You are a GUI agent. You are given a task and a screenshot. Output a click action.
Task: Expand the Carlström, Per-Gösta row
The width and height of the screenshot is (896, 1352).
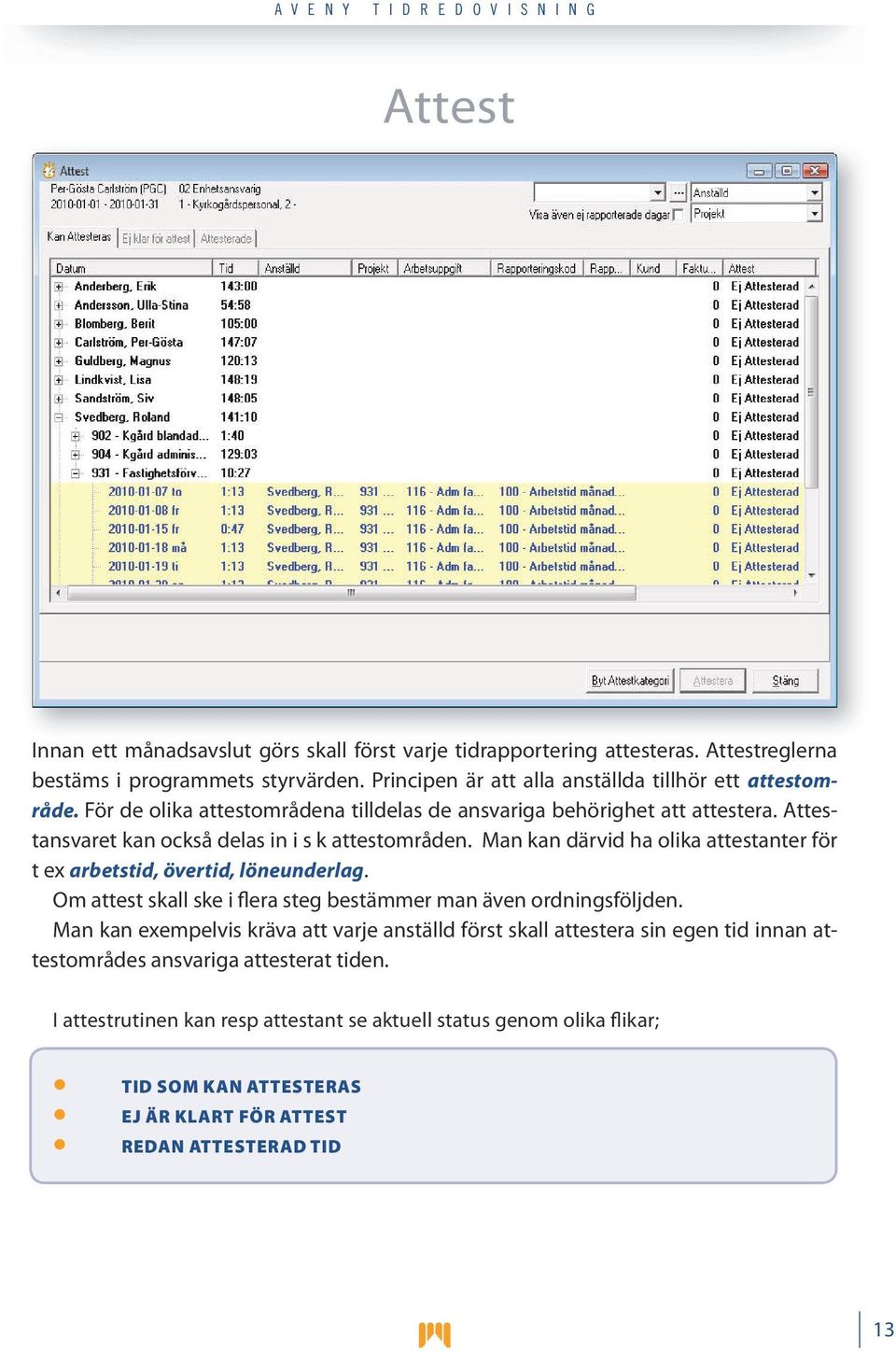[59, 343]
